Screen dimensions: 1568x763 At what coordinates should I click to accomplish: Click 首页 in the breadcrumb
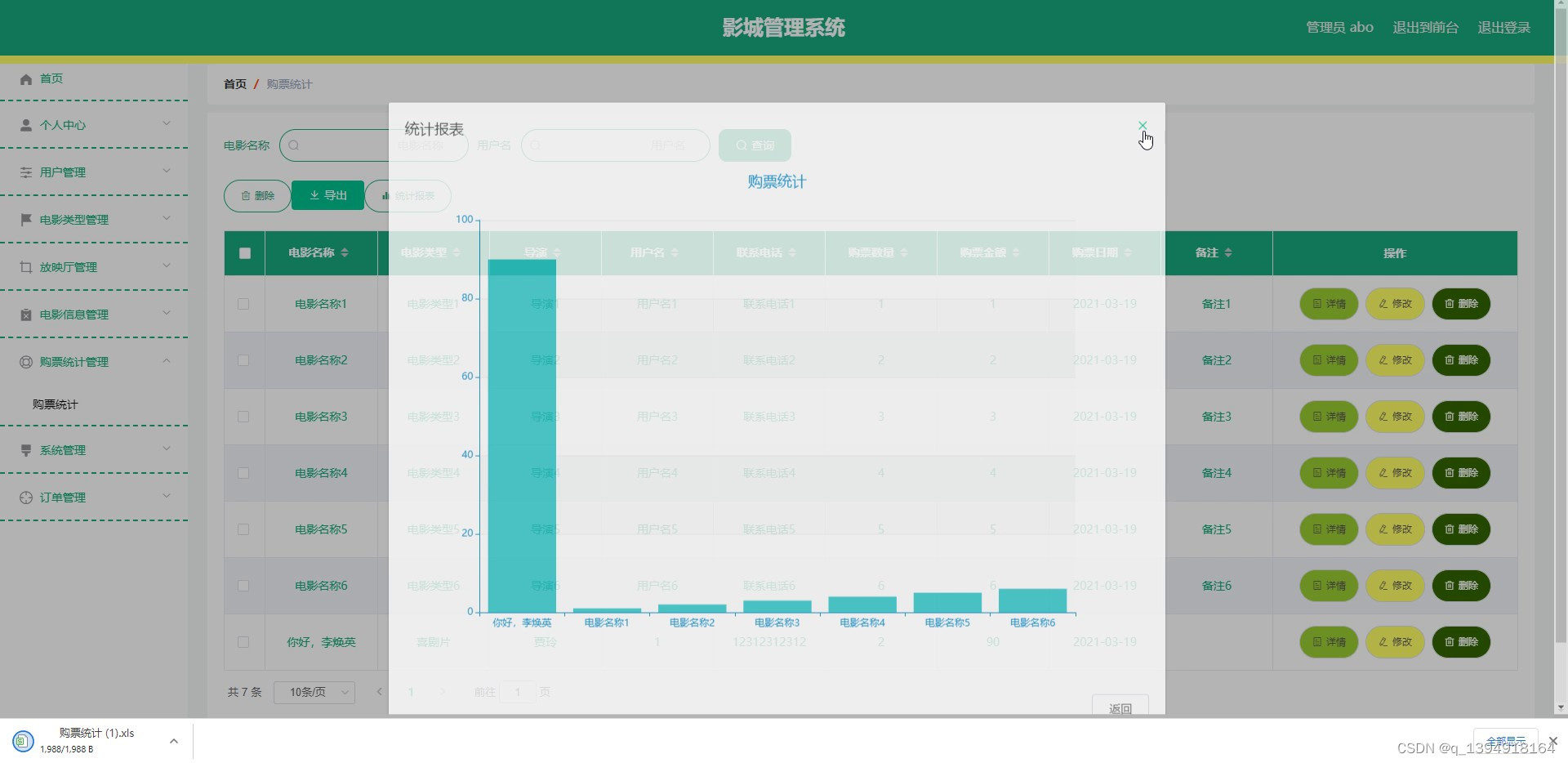(235, 84)
